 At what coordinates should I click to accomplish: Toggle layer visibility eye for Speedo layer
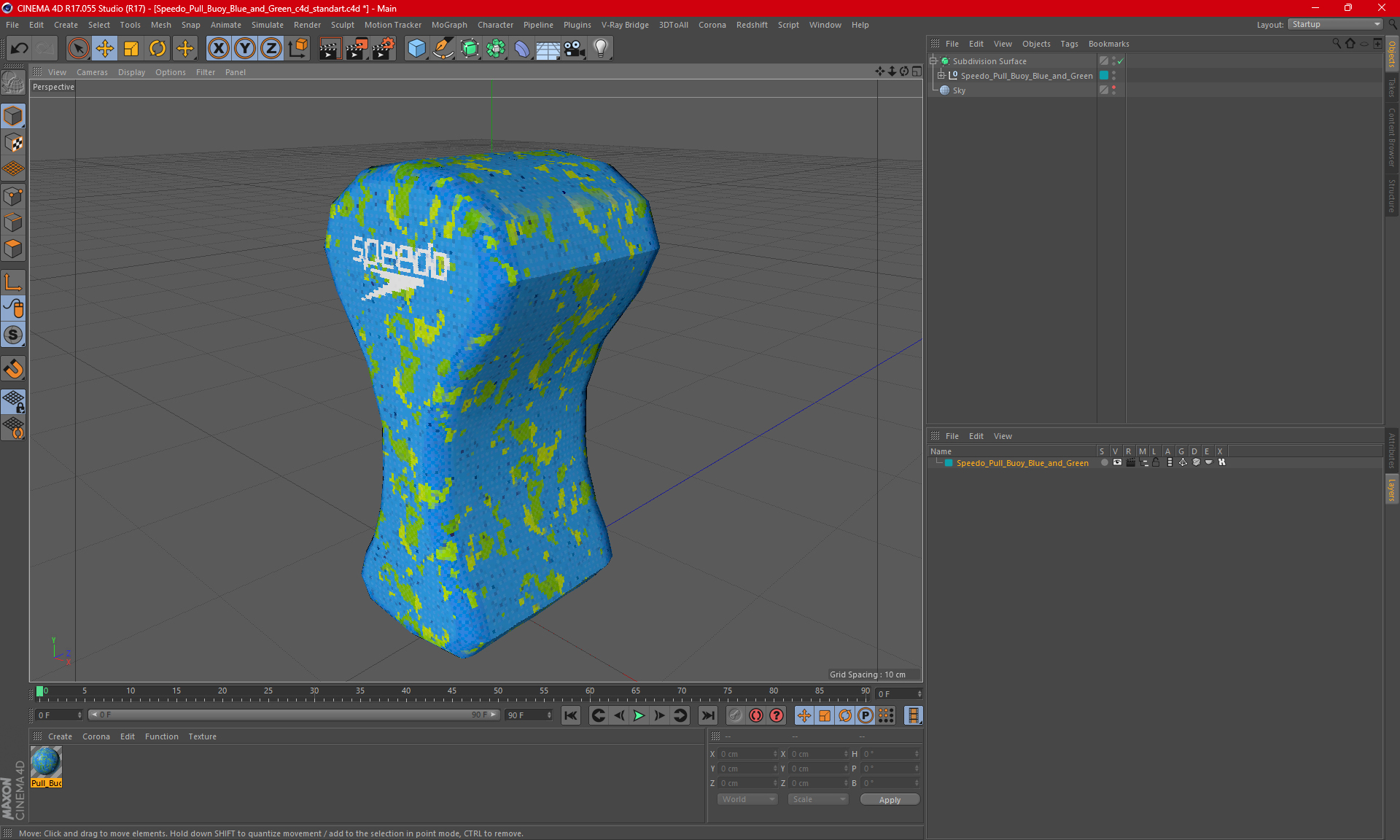click(x=1117, y=462)
